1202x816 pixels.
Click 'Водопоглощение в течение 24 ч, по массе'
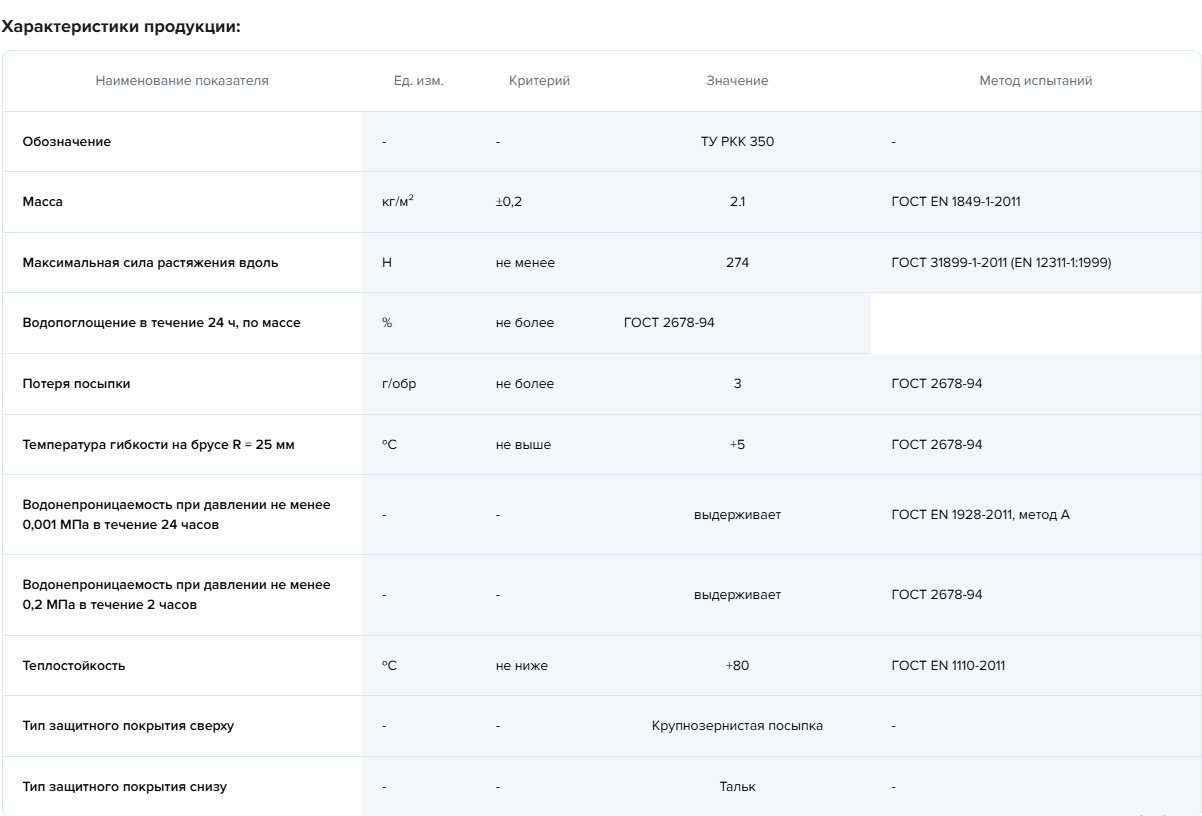(160, 323)
